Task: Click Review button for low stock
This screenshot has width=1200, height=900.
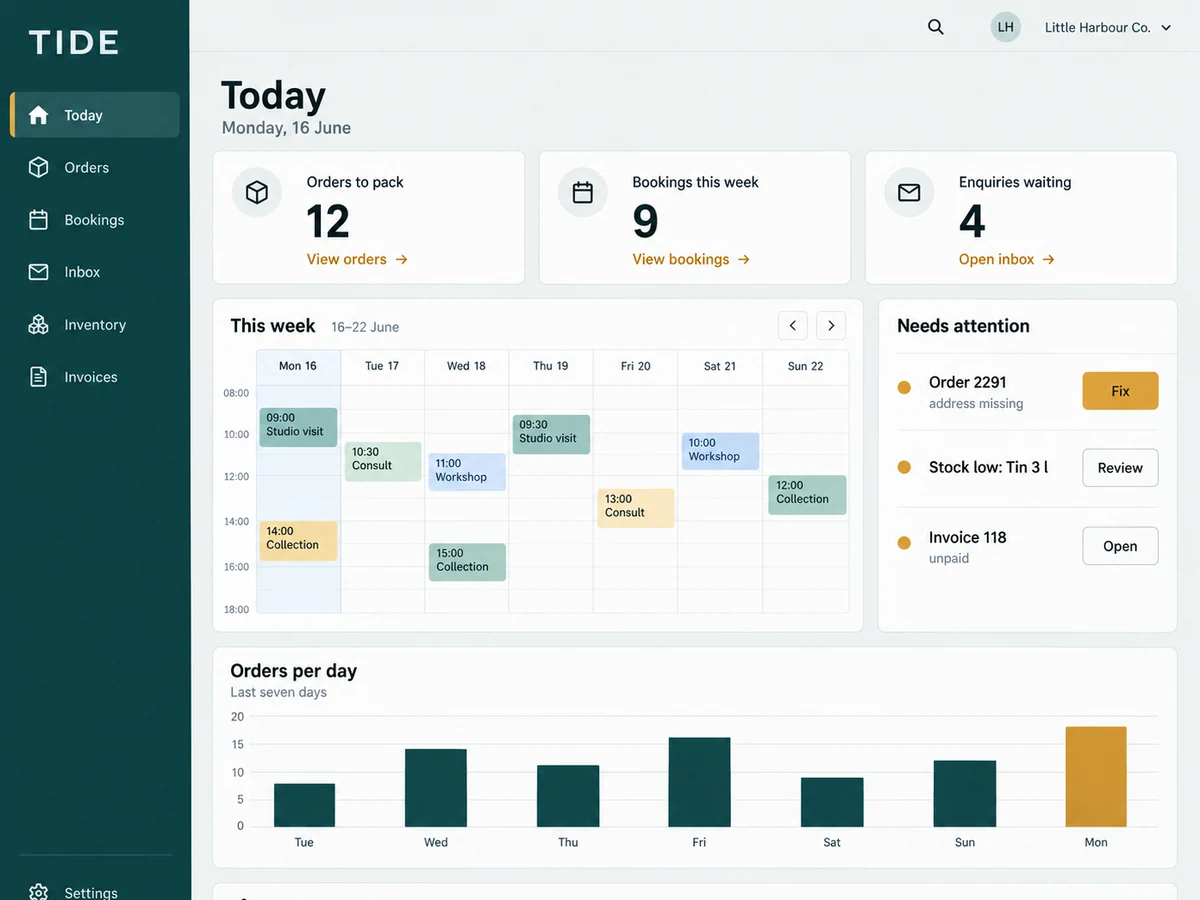Action: point(1120,467)
